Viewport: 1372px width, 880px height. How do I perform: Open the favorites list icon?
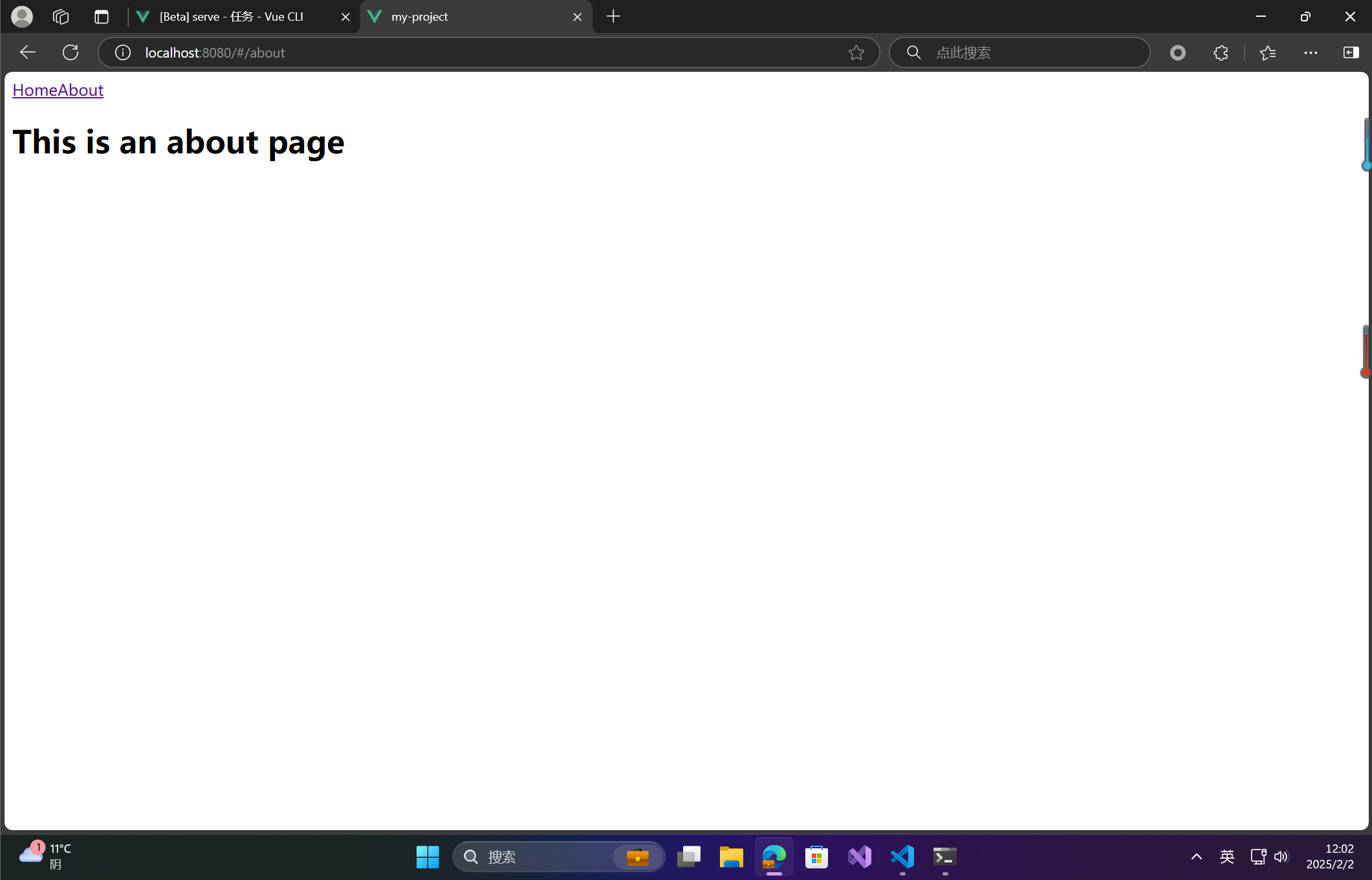(x=1267, y=52)
